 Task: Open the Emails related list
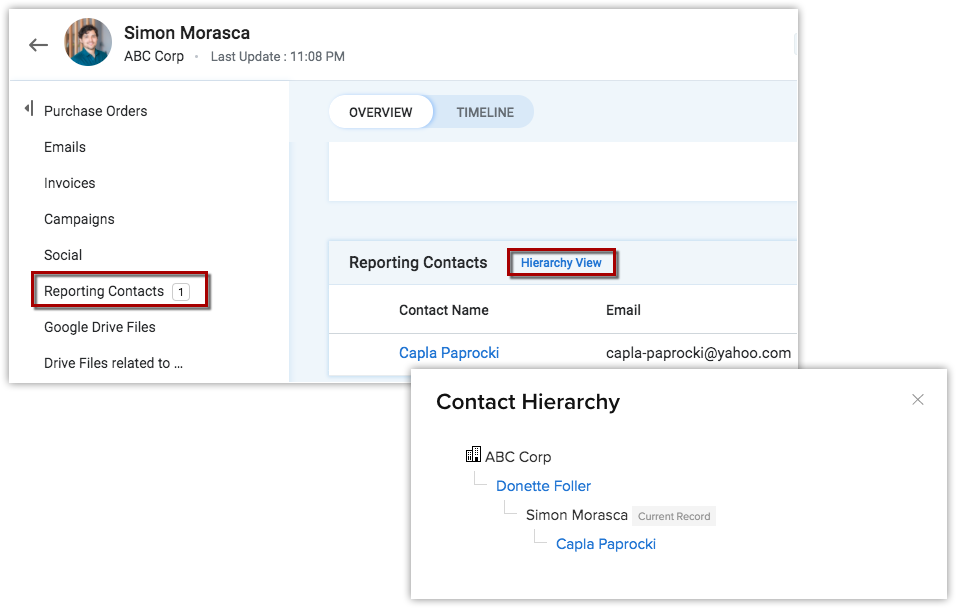65,147
